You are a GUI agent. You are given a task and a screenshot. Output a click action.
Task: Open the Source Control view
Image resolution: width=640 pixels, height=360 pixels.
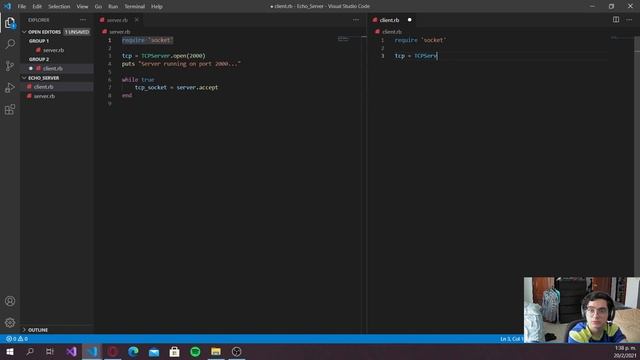[10, 66]
